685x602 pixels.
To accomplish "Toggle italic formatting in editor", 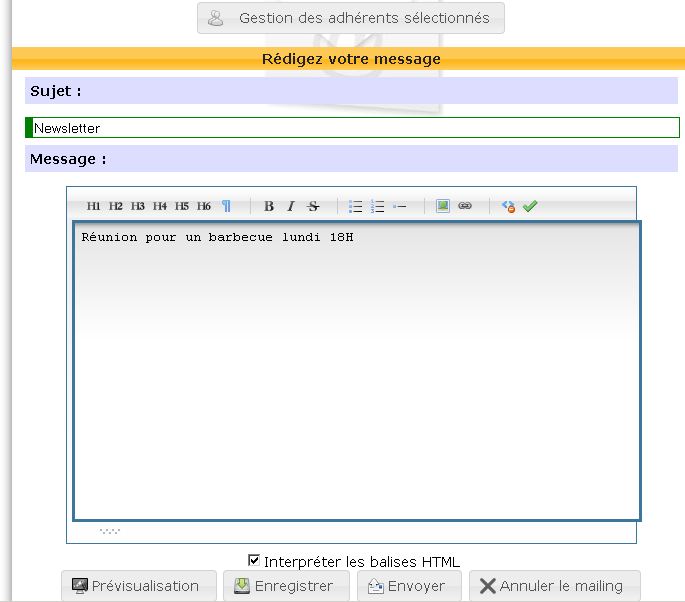I will tap(291, 206).
